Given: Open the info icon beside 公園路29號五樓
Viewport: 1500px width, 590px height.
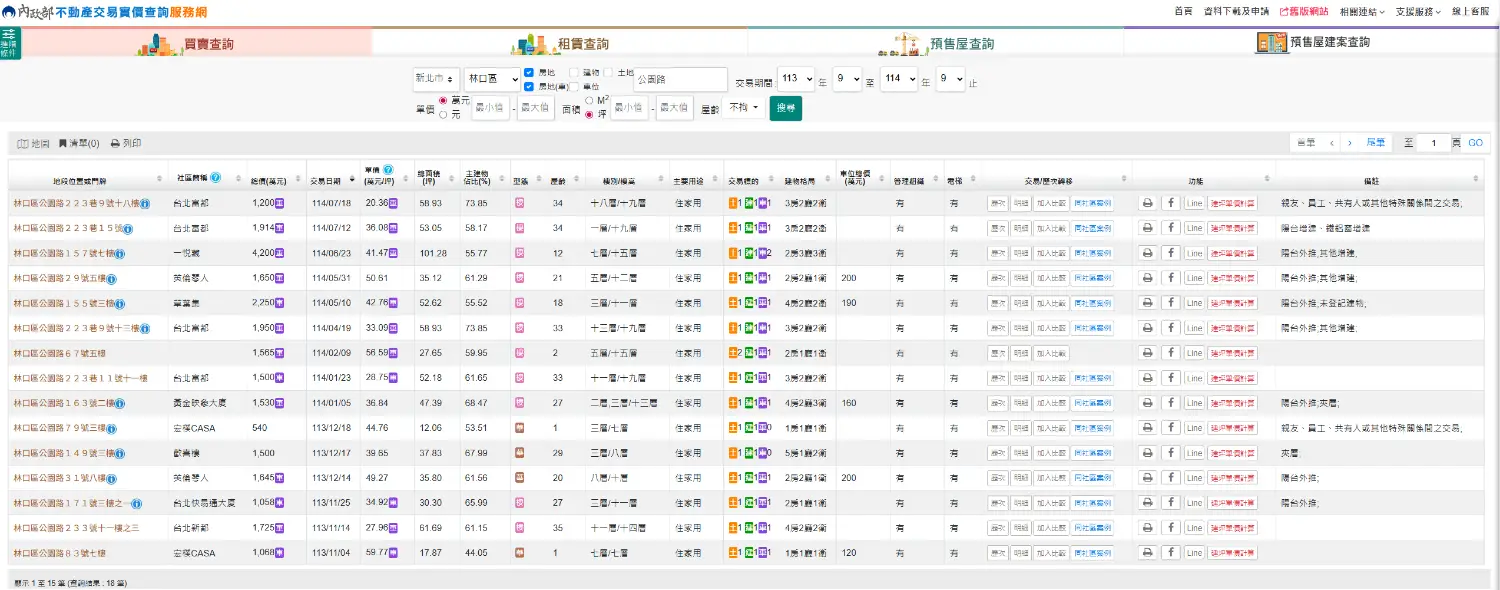Looking at the screenshot, I should coord(111,279).
